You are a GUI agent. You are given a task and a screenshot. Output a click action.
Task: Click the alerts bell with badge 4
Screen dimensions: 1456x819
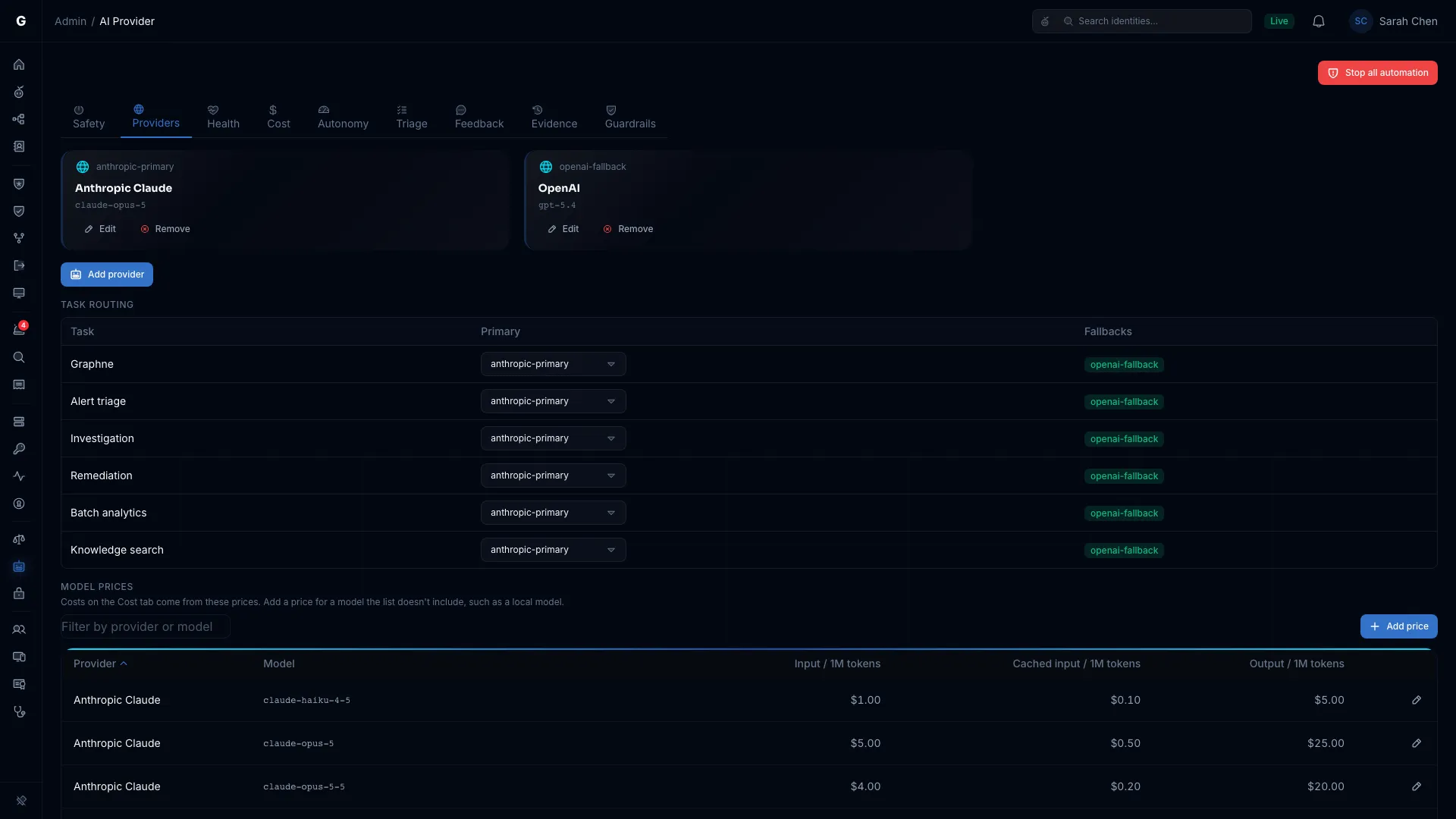click(19, 330)
